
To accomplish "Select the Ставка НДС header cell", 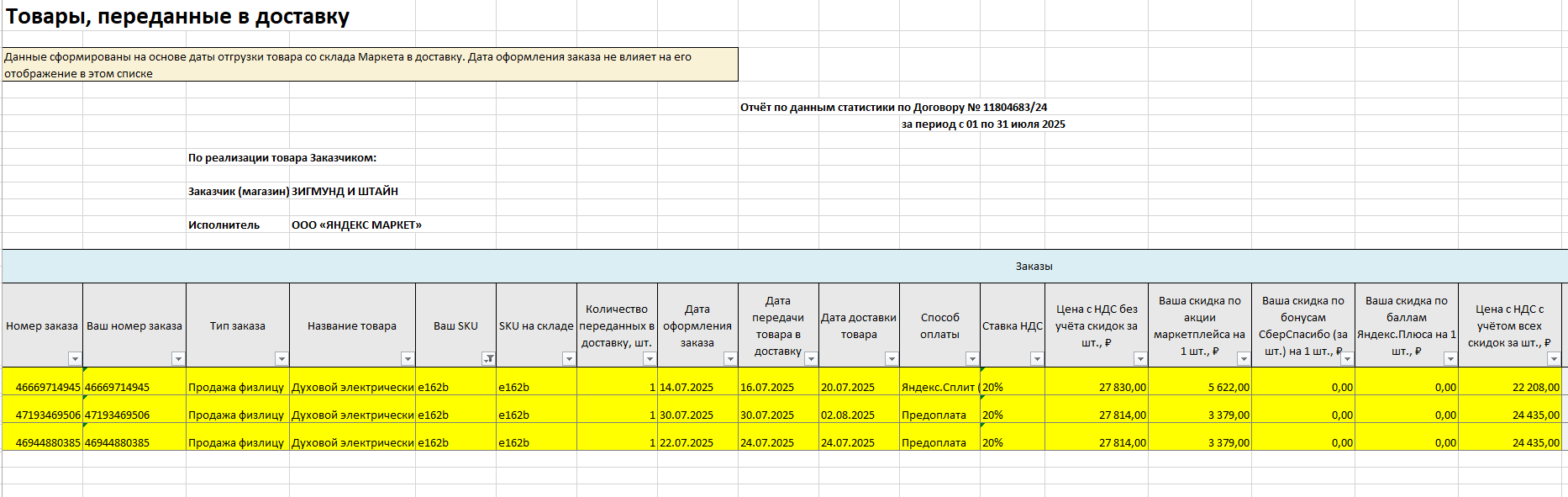I will pyautogui.click(x=1013, y=325).
